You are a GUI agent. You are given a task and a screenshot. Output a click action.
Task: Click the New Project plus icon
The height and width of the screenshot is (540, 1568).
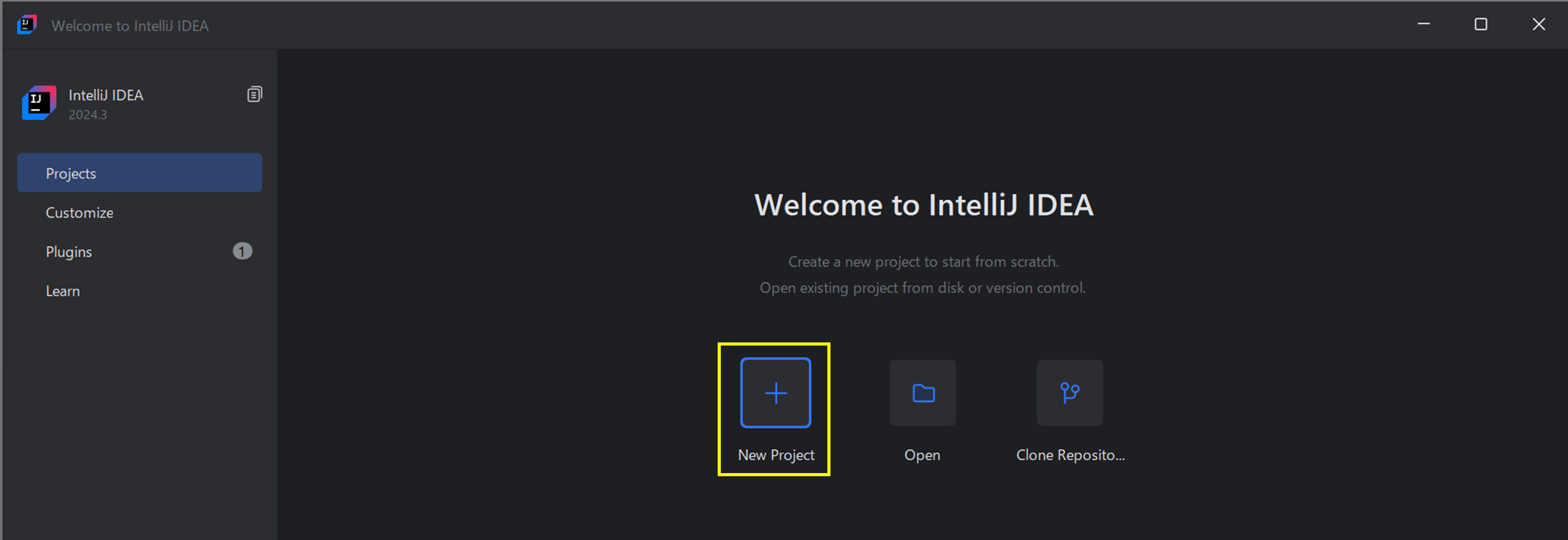pyautogui.click(x=776, y=393)
